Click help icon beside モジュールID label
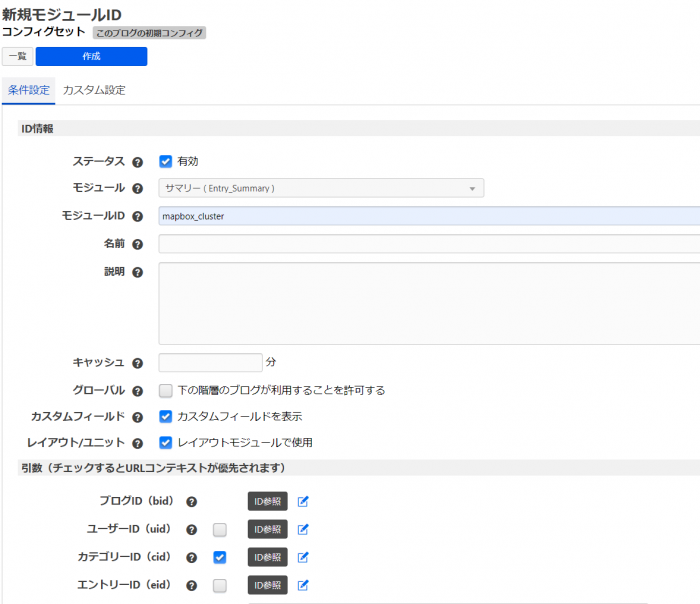The height and width of the screenshot is (604, 700). click(x=138, y=216)
